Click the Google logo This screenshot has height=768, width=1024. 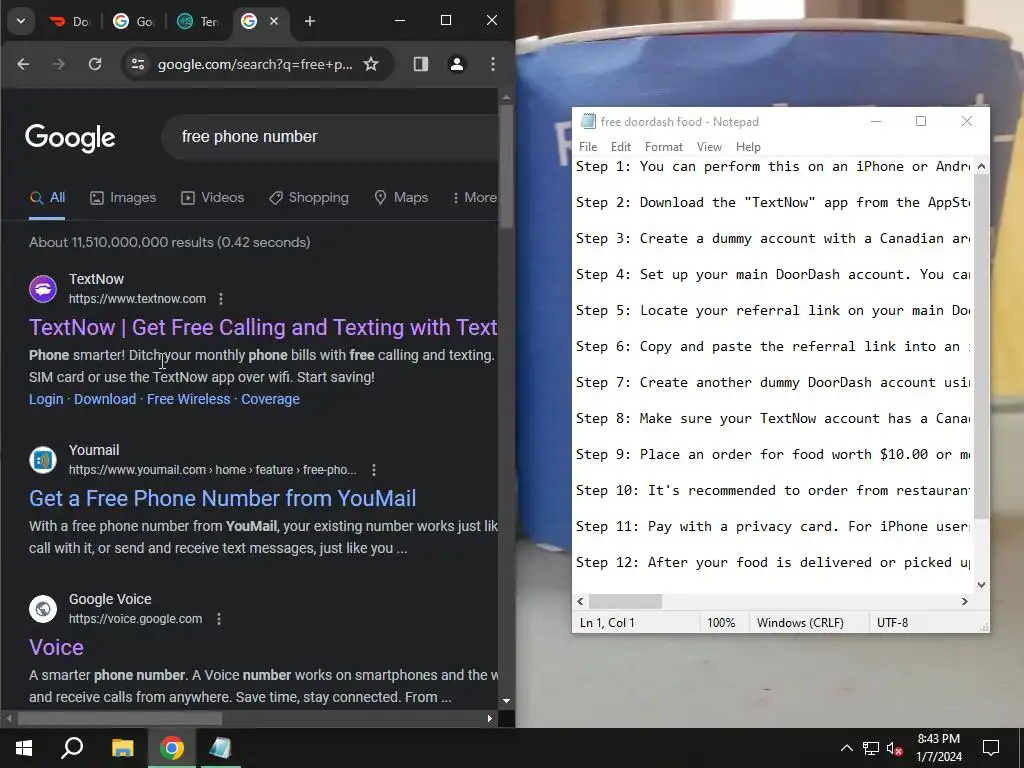point(71,137)
